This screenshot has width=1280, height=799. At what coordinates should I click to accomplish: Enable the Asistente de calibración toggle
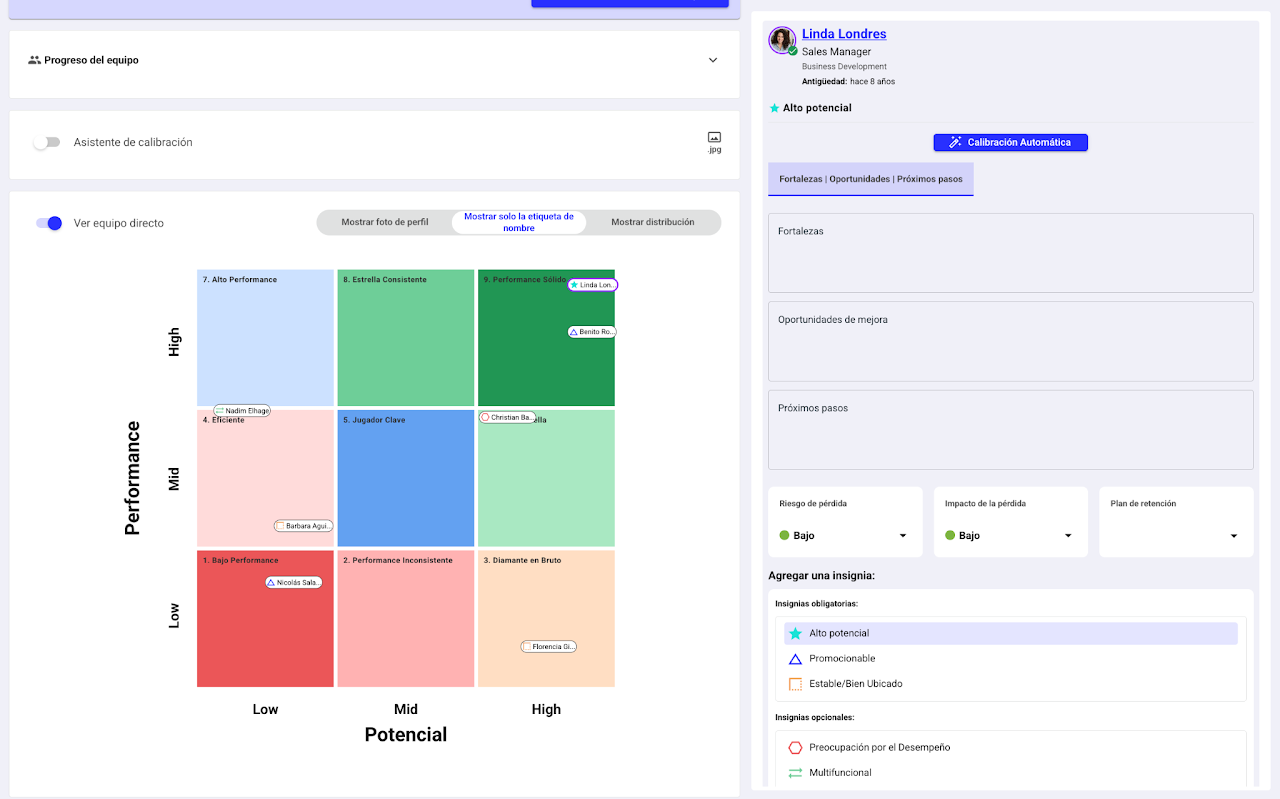click(x=47, y=143)
